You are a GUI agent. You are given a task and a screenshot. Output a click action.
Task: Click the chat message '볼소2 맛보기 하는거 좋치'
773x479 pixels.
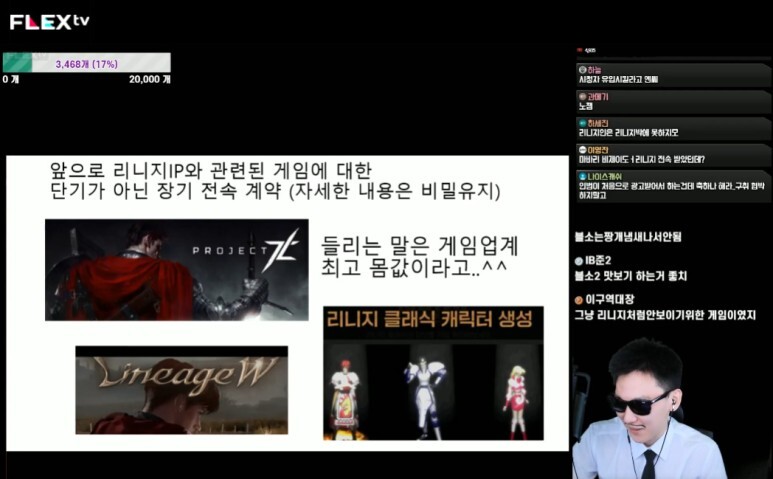coord(631,276)
